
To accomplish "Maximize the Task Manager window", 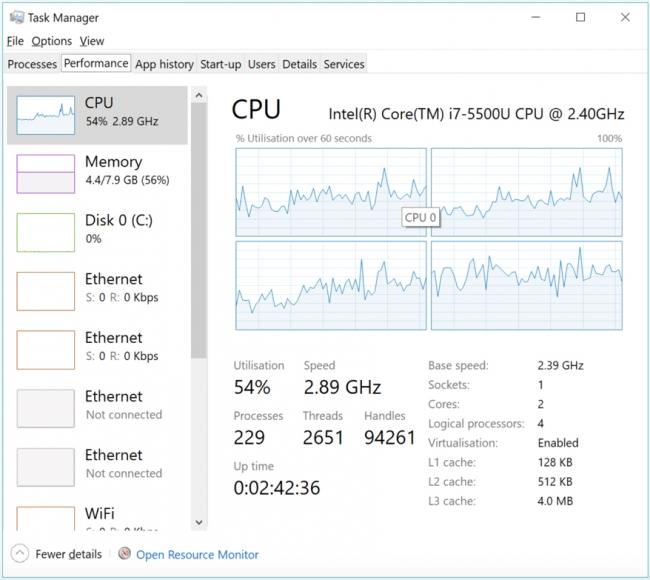I will [x=580, y=17].
